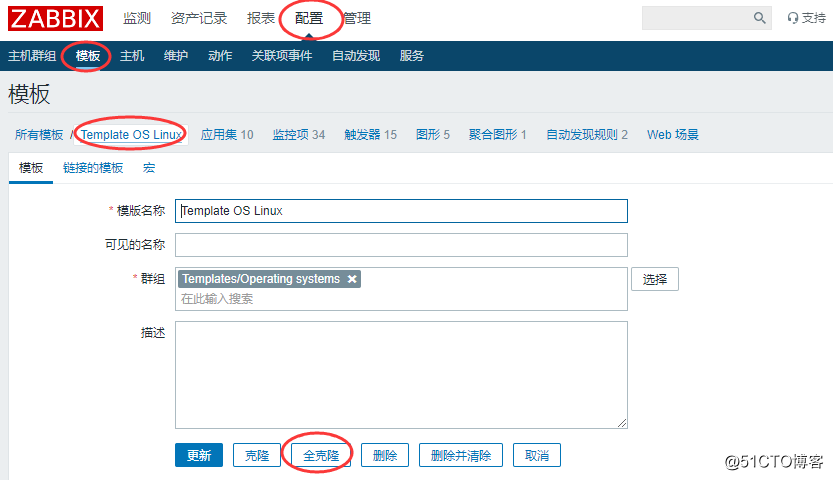Image resolution: width=833 pixels, height=480 pixels.
Task: Click the 选择 button
Action: 654,279
